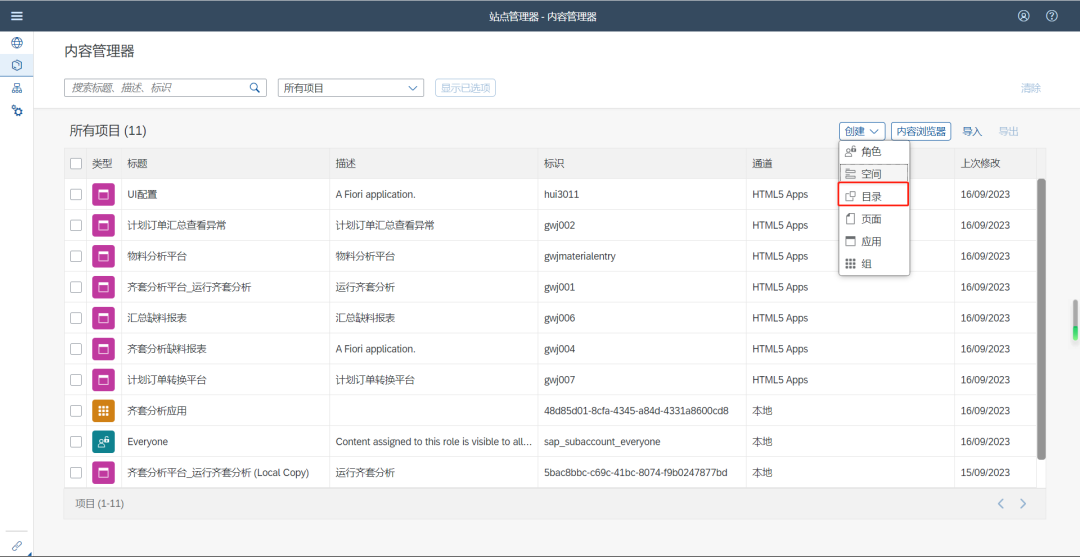Viewport: 1080px width, 557px height.
Task: Click the 显示已选项 button
Action: 465,87
